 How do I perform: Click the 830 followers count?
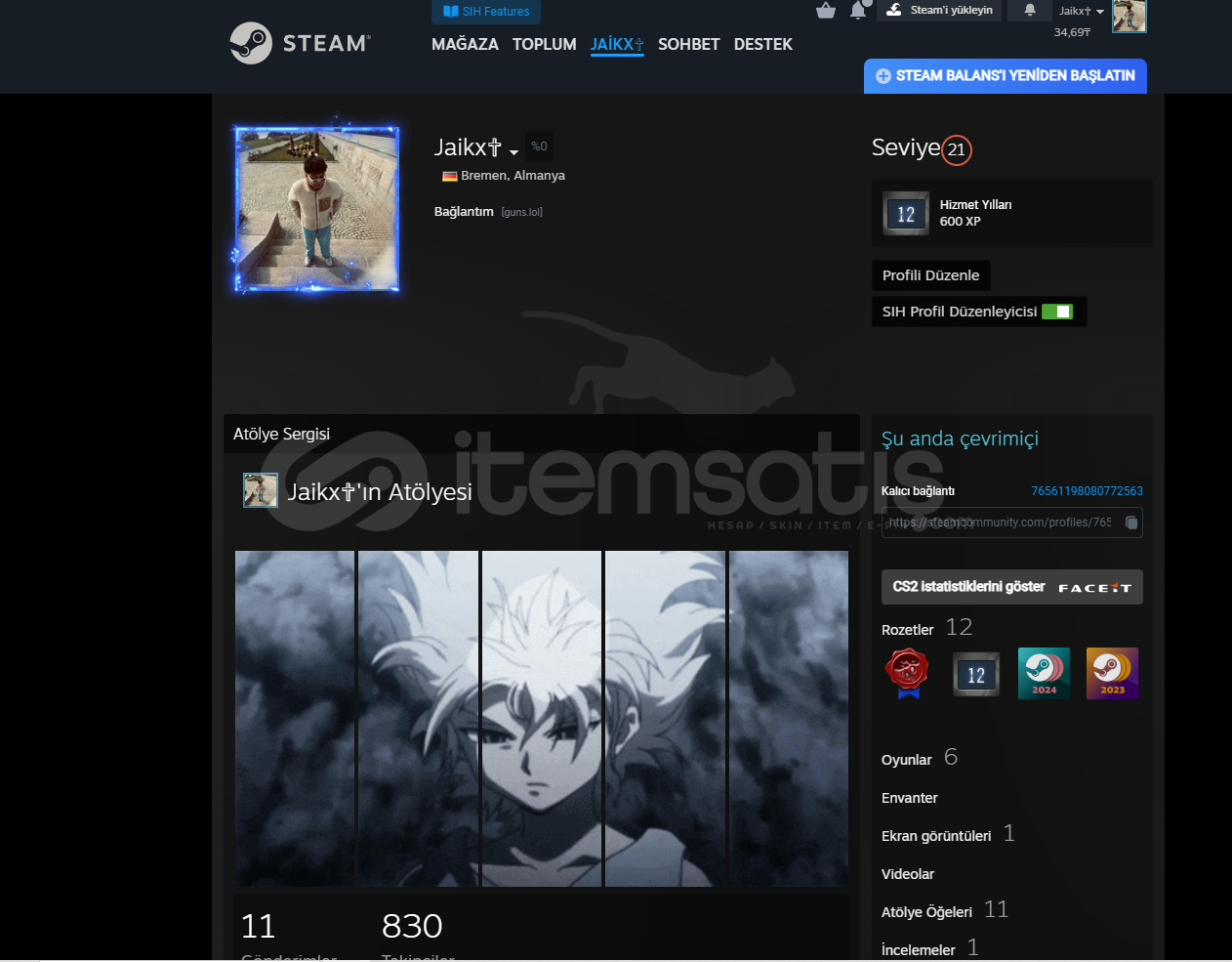pos(412,926)
